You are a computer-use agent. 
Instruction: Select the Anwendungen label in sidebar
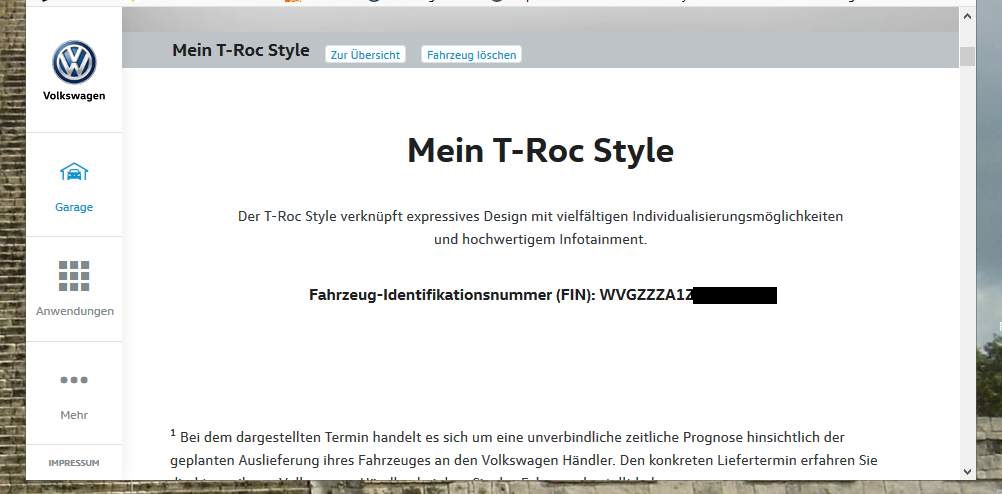click(75, 311)
